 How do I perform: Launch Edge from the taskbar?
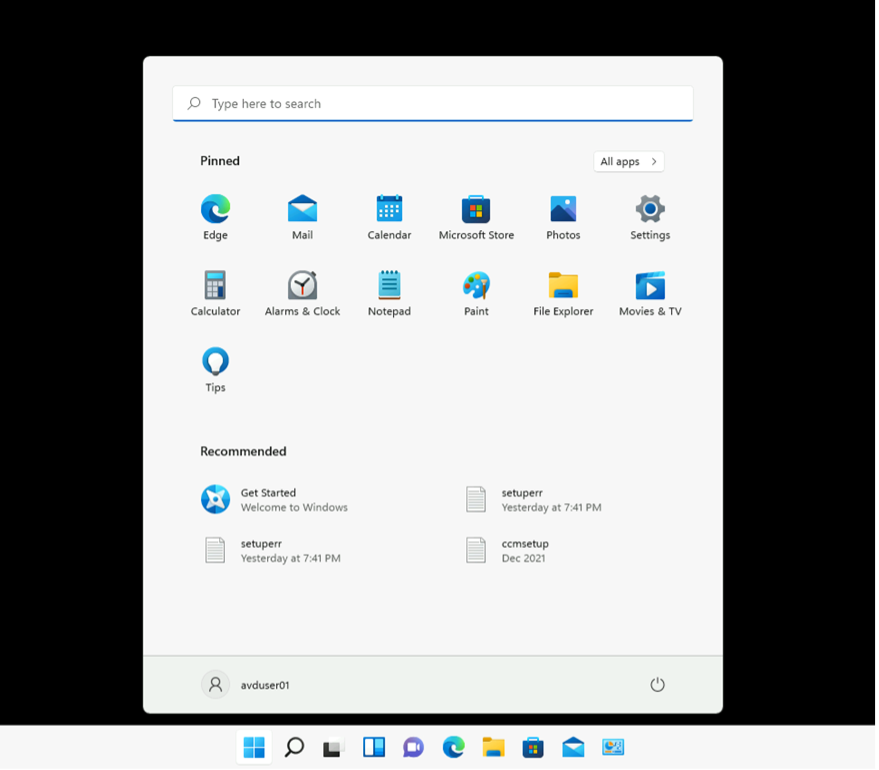tap(453, 747)
